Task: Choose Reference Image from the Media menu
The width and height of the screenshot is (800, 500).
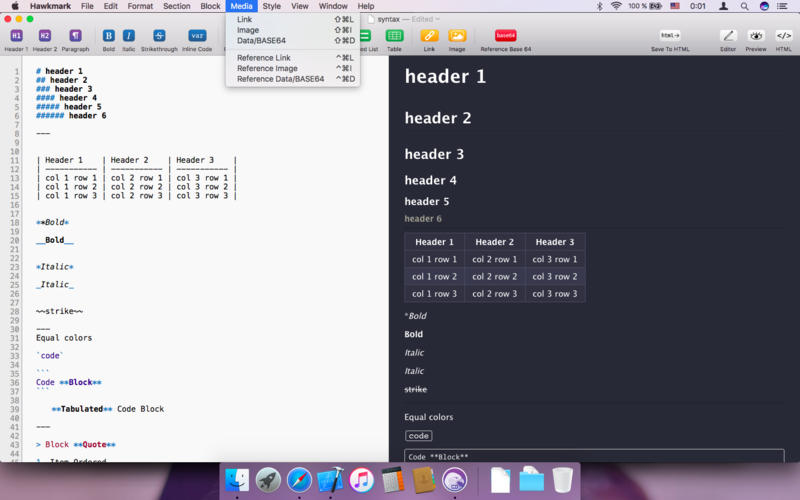Action: tap(267, 68)
